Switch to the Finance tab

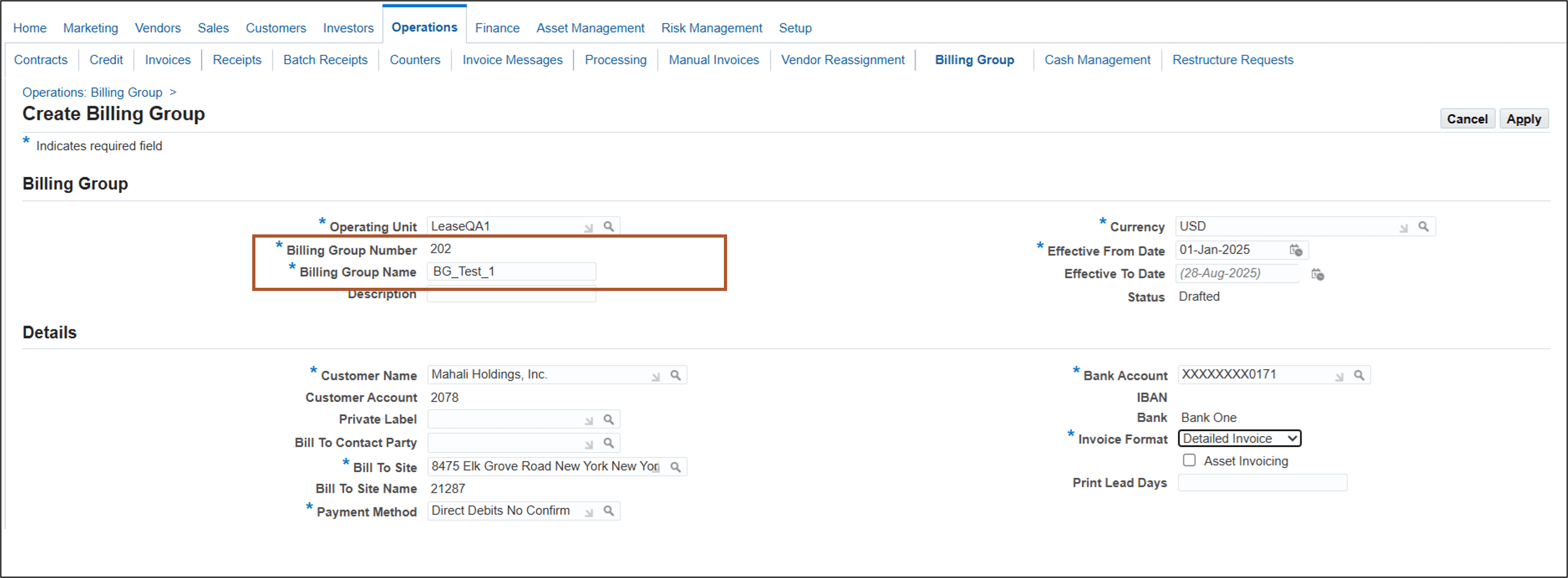click(497, 27)
